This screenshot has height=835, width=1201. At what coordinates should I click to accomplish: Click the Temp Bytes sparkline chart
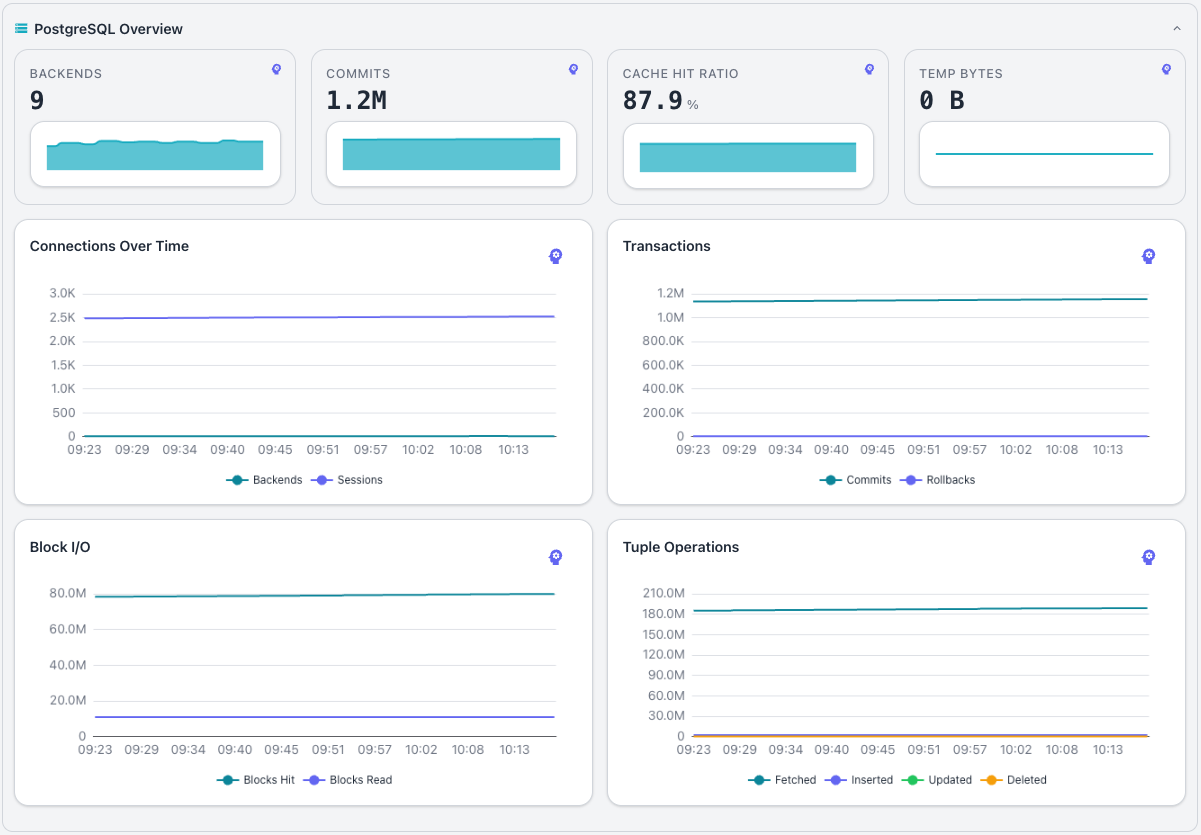click(1044, 154)
